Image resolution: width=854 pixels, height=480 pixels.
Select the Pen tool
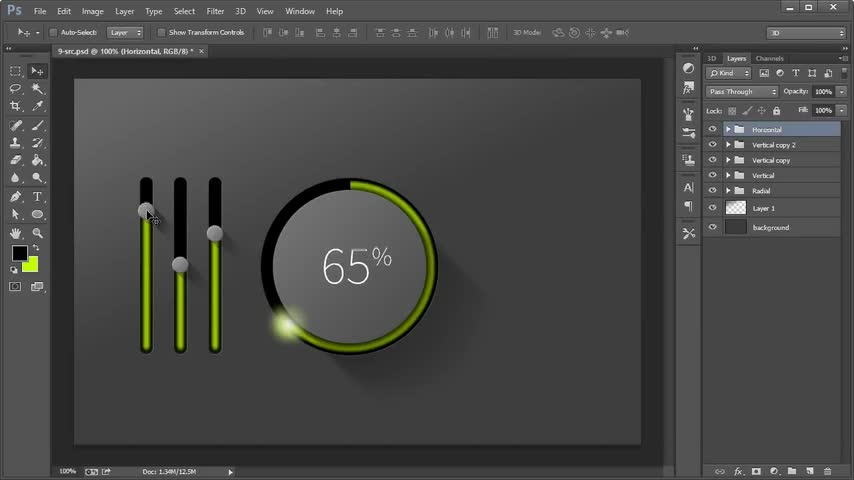tap(15, 197)
